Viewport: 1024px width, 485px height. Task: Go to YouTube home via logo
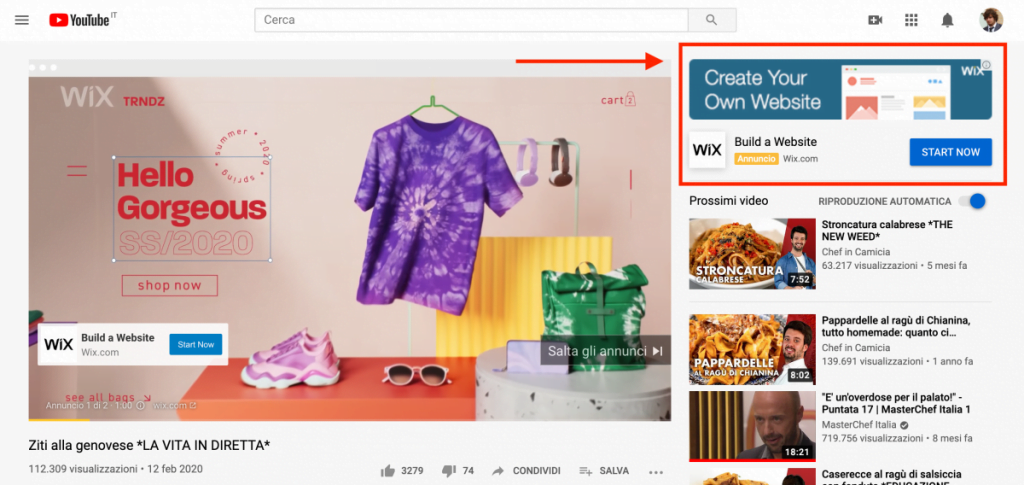[82, 20]
